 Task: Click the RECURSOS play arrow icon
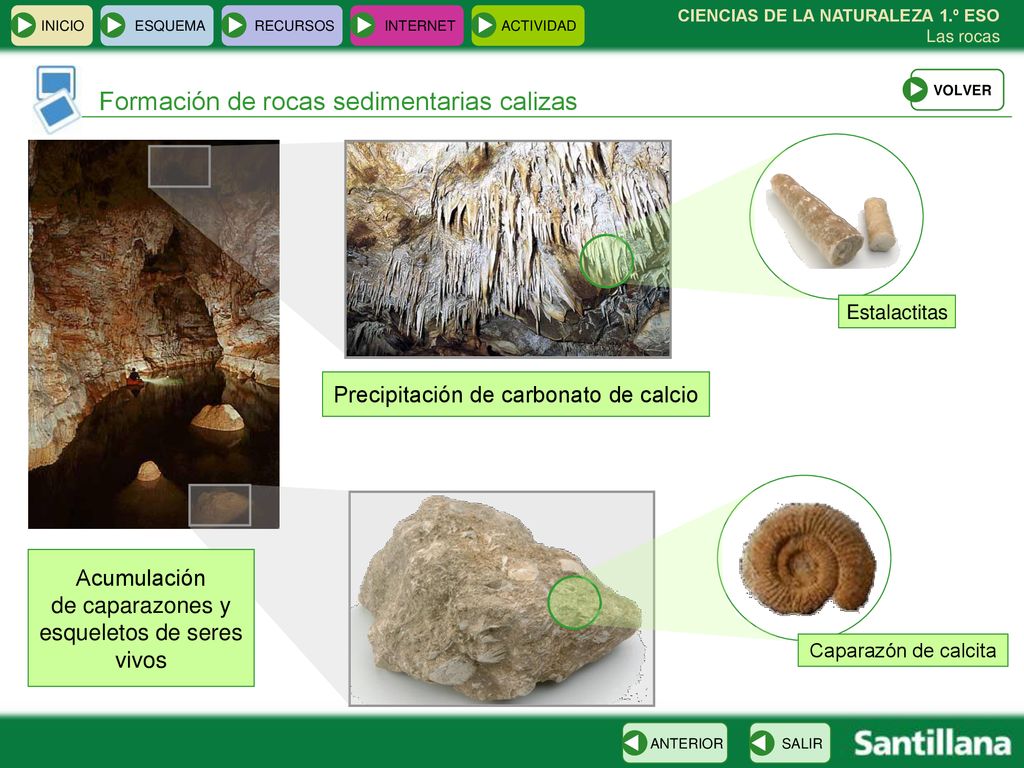[234, 25]
